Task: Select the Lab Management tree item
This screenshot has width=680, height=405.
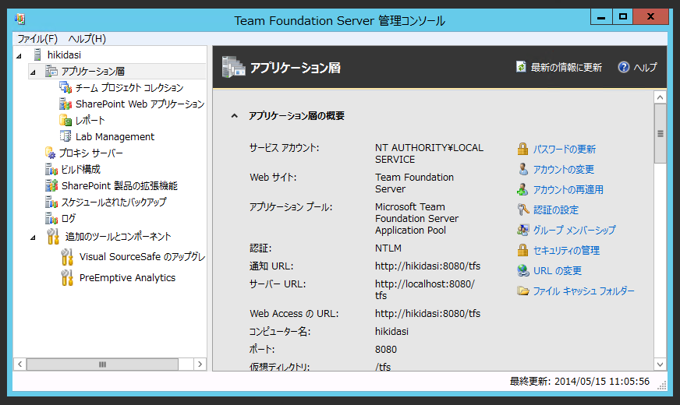Action: (115, 137)
